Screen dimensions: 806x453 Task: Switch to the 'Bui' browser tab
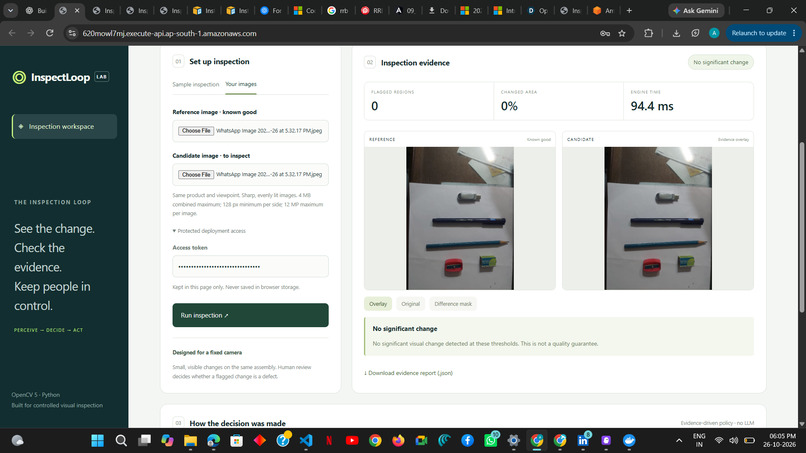[36, 10]
